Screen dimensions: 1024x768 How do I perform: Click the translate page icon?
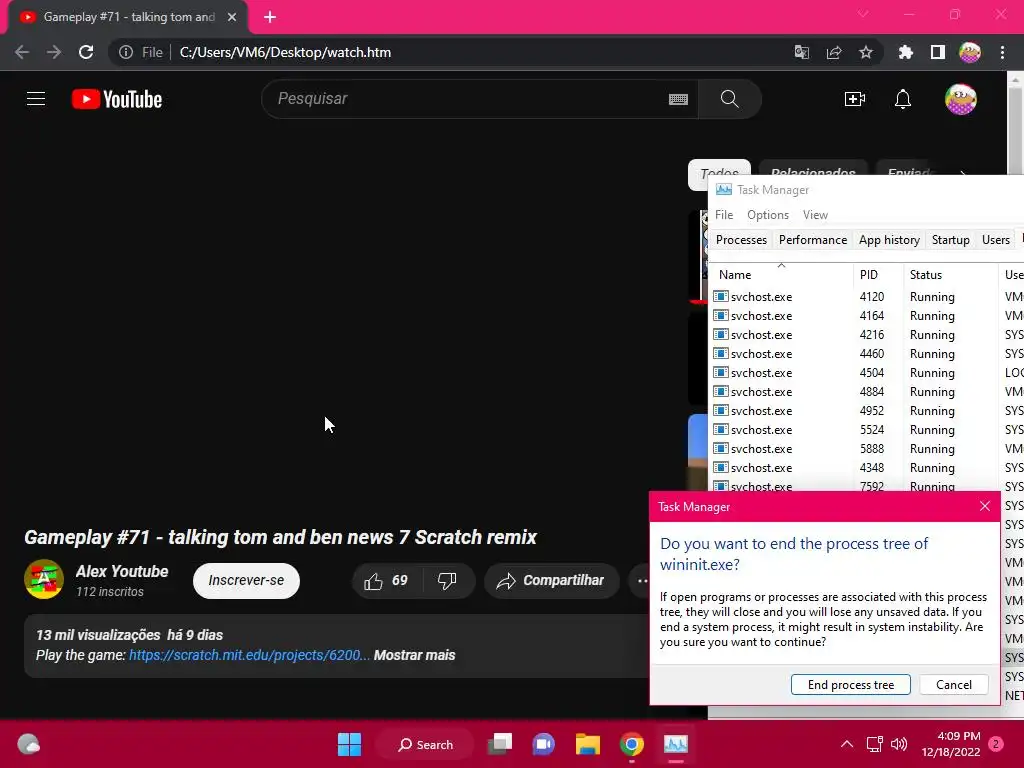click(801, 52)
